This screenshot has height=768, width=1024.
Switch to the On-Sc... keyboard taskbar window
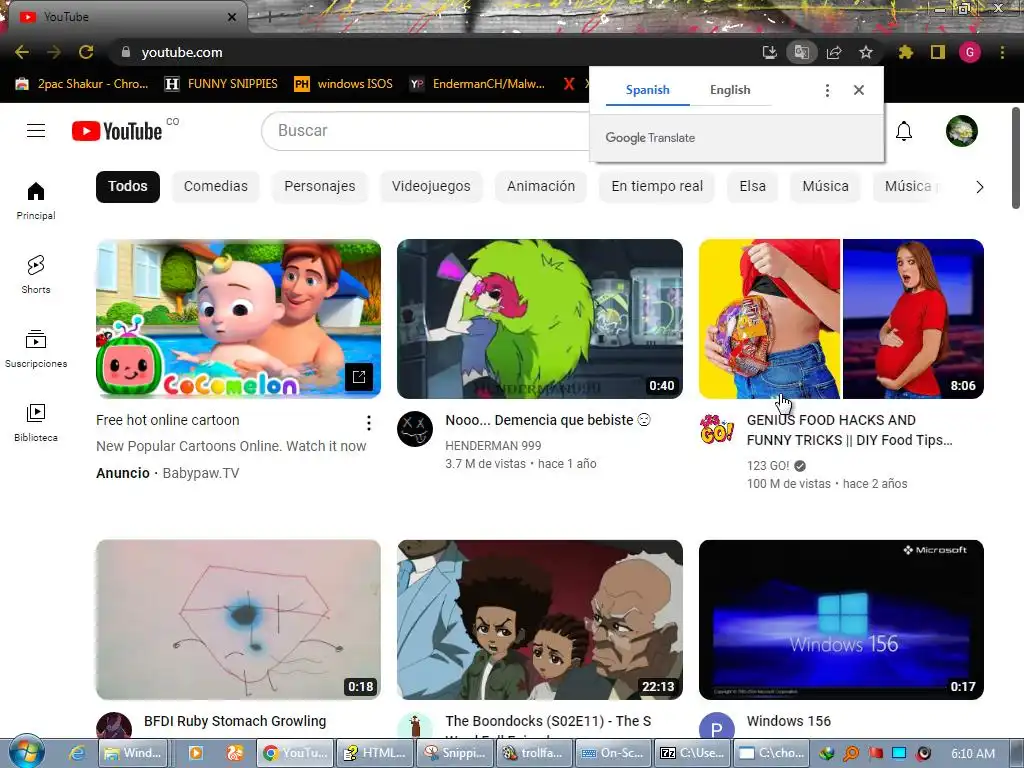[613, 753]
